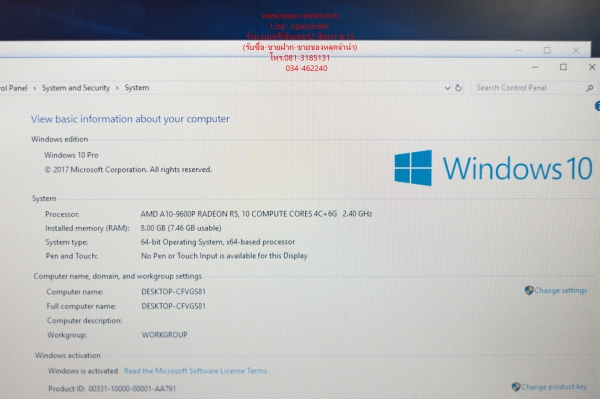Select the 'WORKGROUP' value

click(x=165, y=335)
